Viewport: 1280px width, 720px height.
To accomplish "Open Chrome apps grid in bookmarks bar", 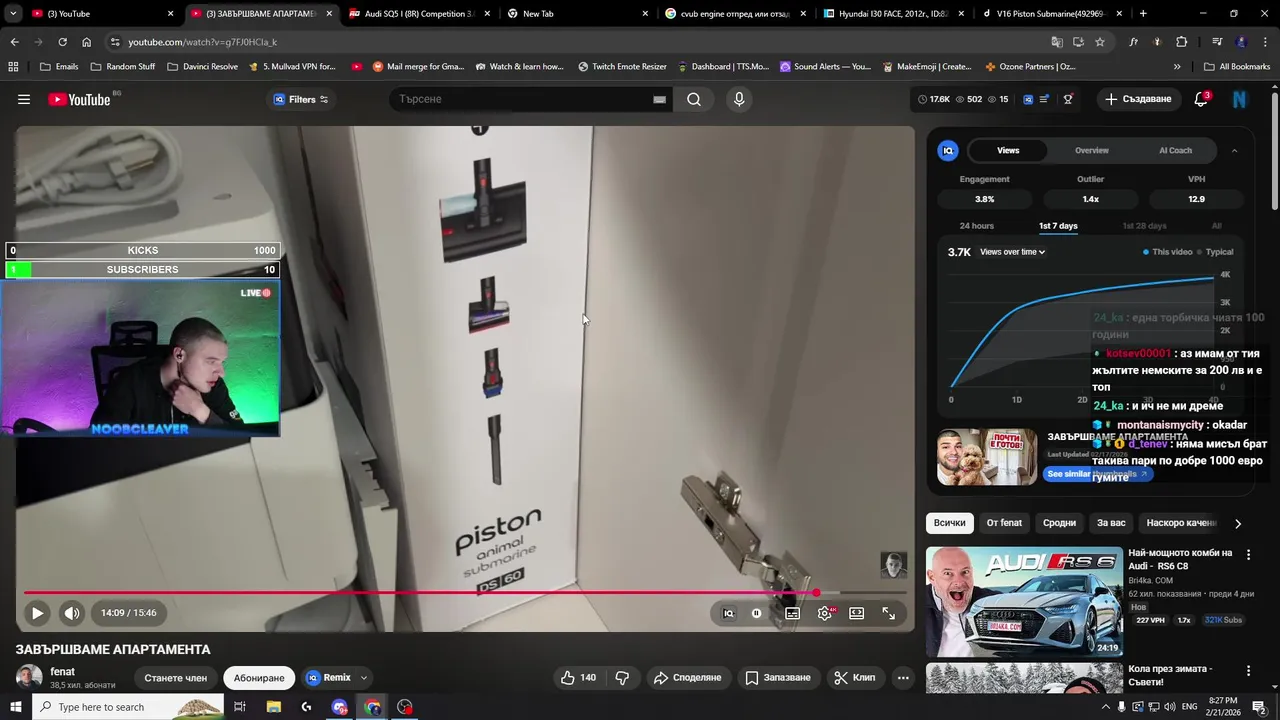I will (x=13, y=66).
